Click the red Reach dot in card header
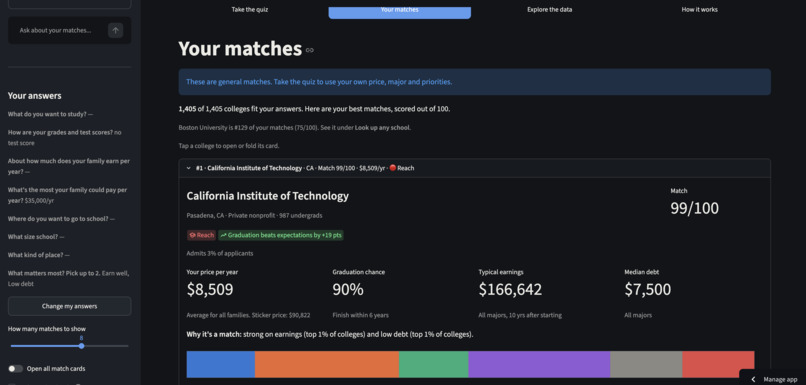 pyautogui.click(x=392, y=168)
